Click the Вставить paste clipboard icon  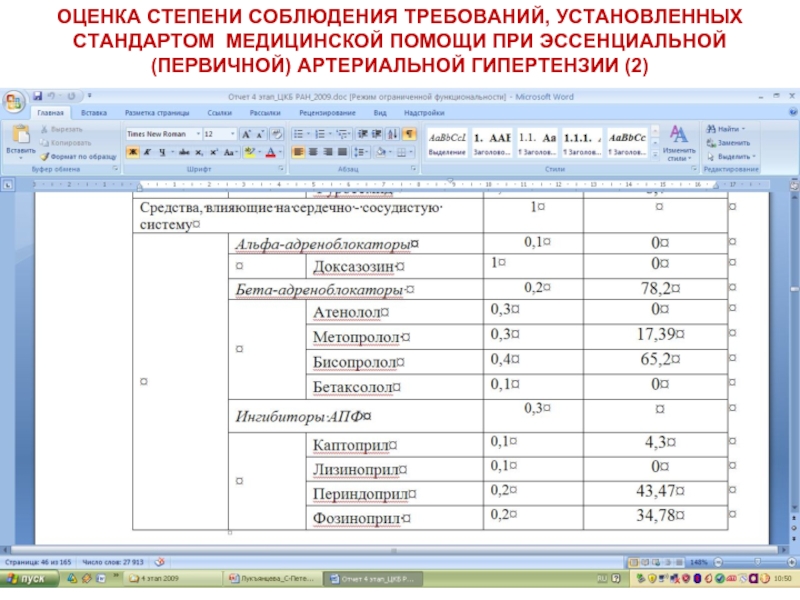tap(21, 134)
